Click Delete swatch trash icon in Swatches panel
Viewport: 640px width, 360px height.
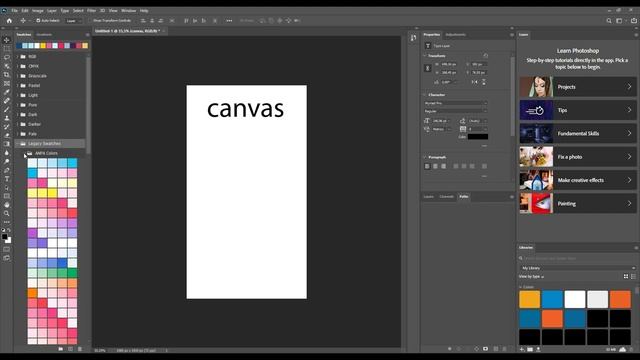pyautogui.click(x=80, y=349)
